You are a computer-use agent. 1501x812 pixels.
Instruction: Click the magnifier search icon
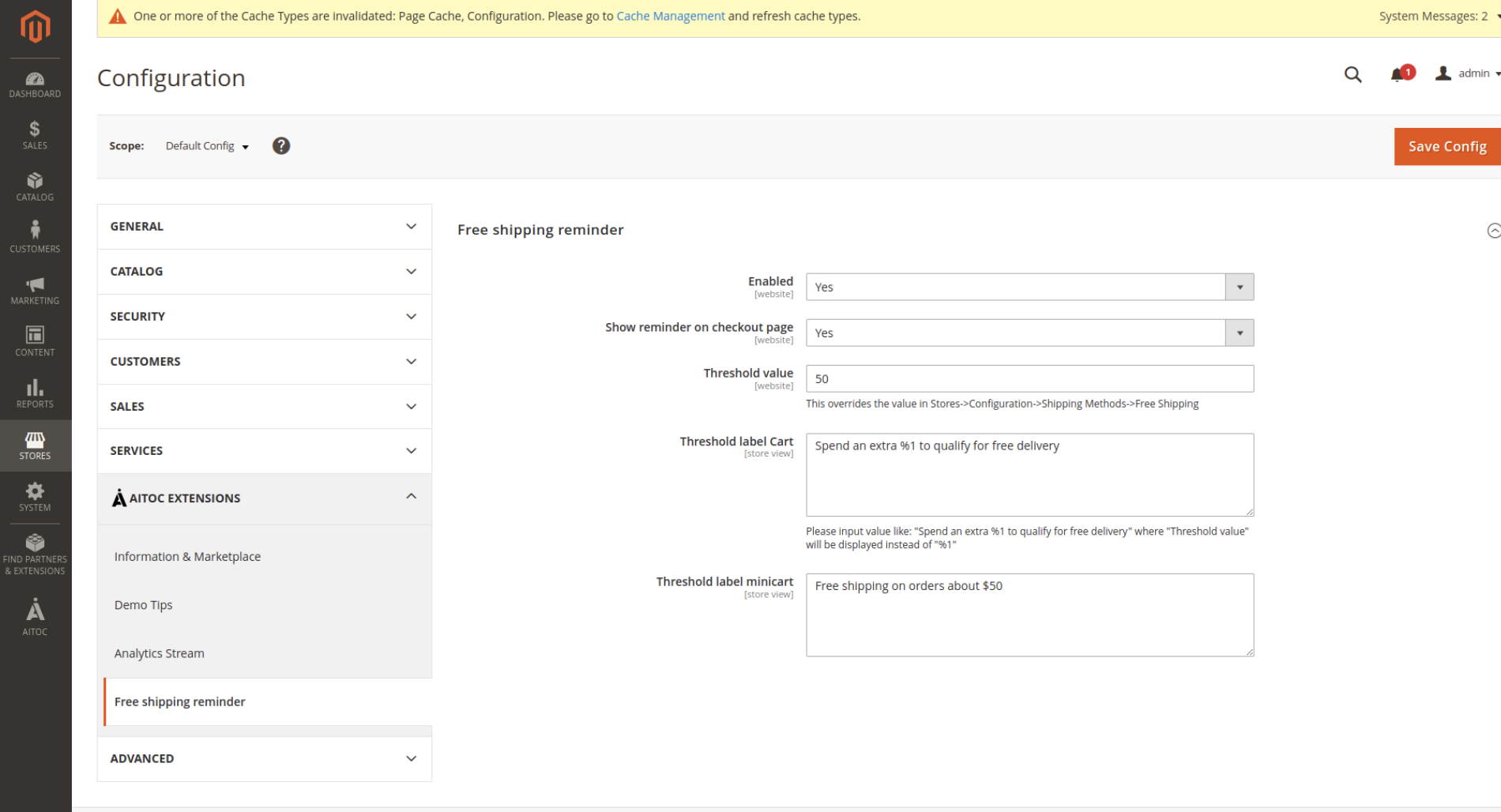(1352, 74)
